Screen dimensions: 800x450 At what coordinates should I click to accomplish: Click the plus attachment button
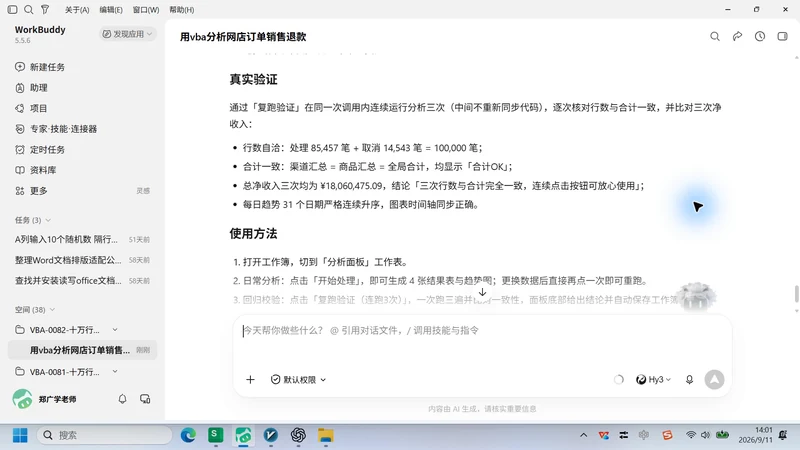pyautogui.click(x=250, y=380)
